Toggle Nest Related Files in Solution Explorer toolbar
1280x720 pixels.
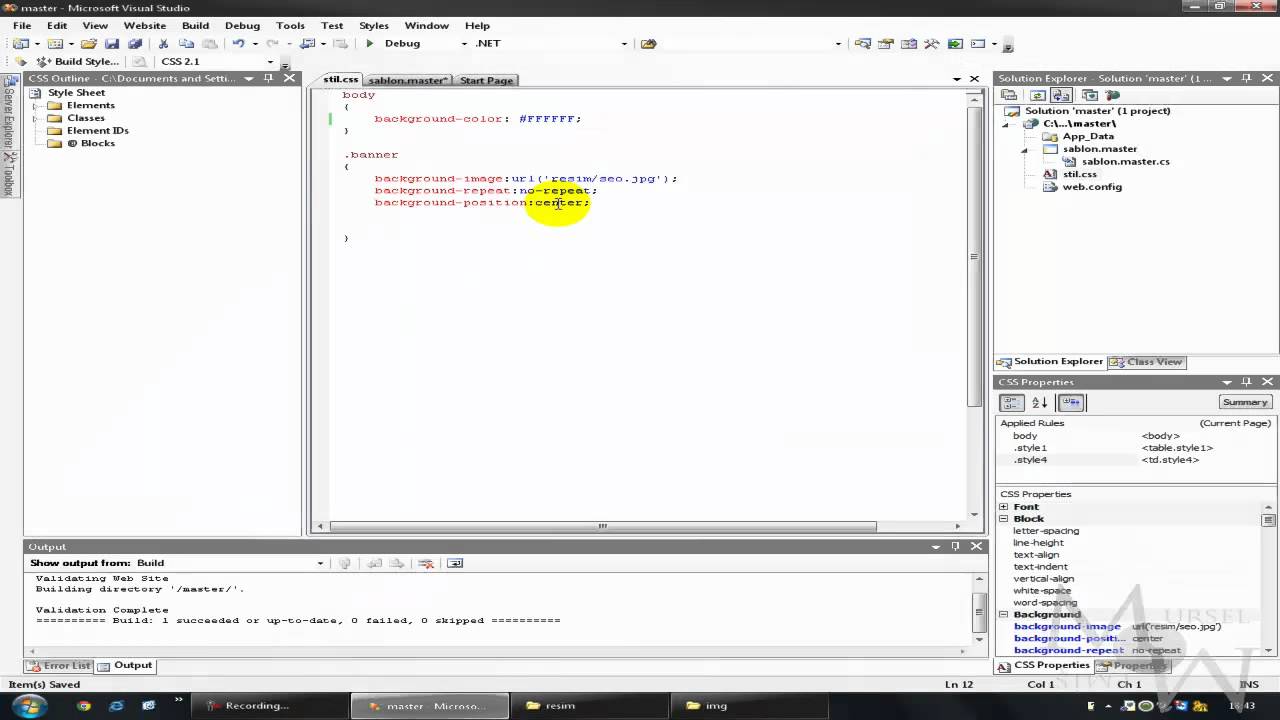click(x=1062, y=95)
